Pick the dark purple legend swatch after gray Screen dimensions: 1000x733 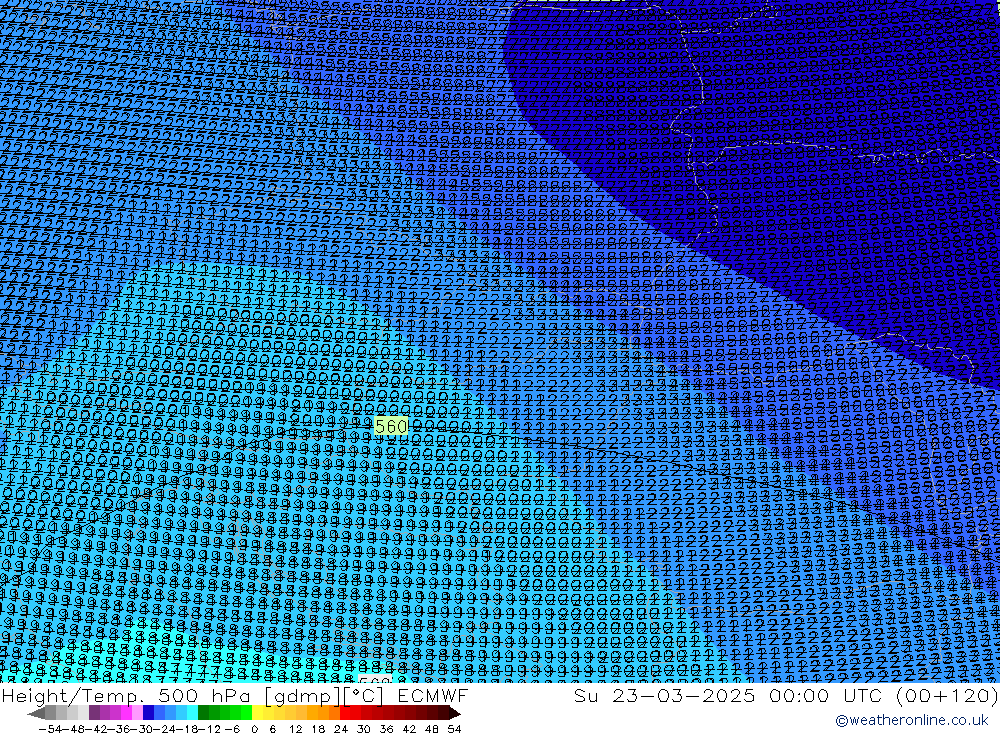coord(94,713)
